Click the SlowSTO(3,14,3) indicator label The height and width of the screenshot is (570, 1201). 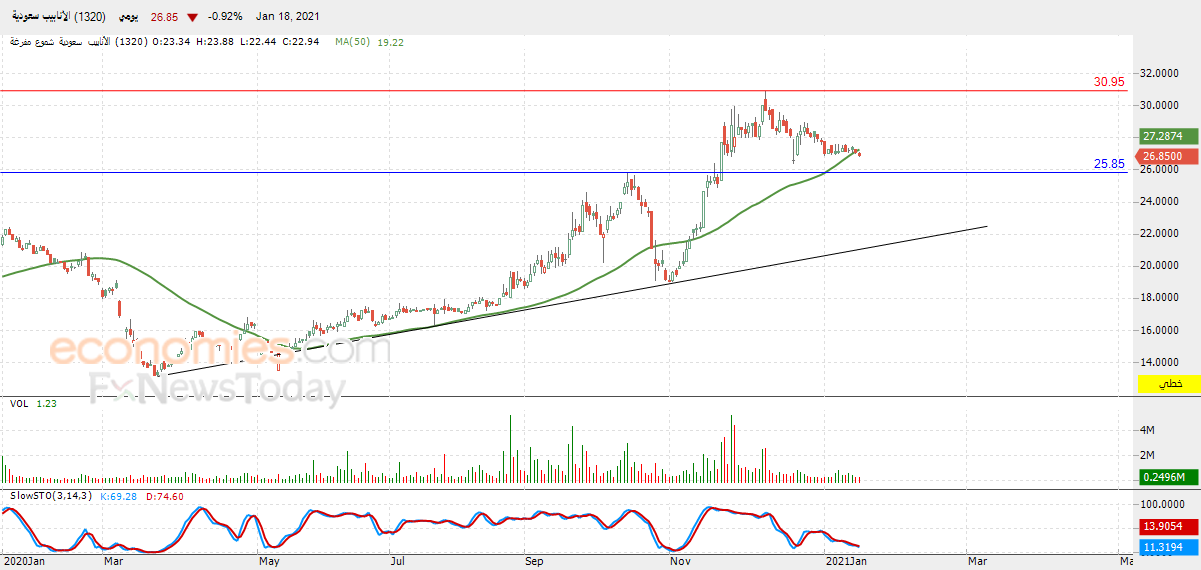coord(51,496)
